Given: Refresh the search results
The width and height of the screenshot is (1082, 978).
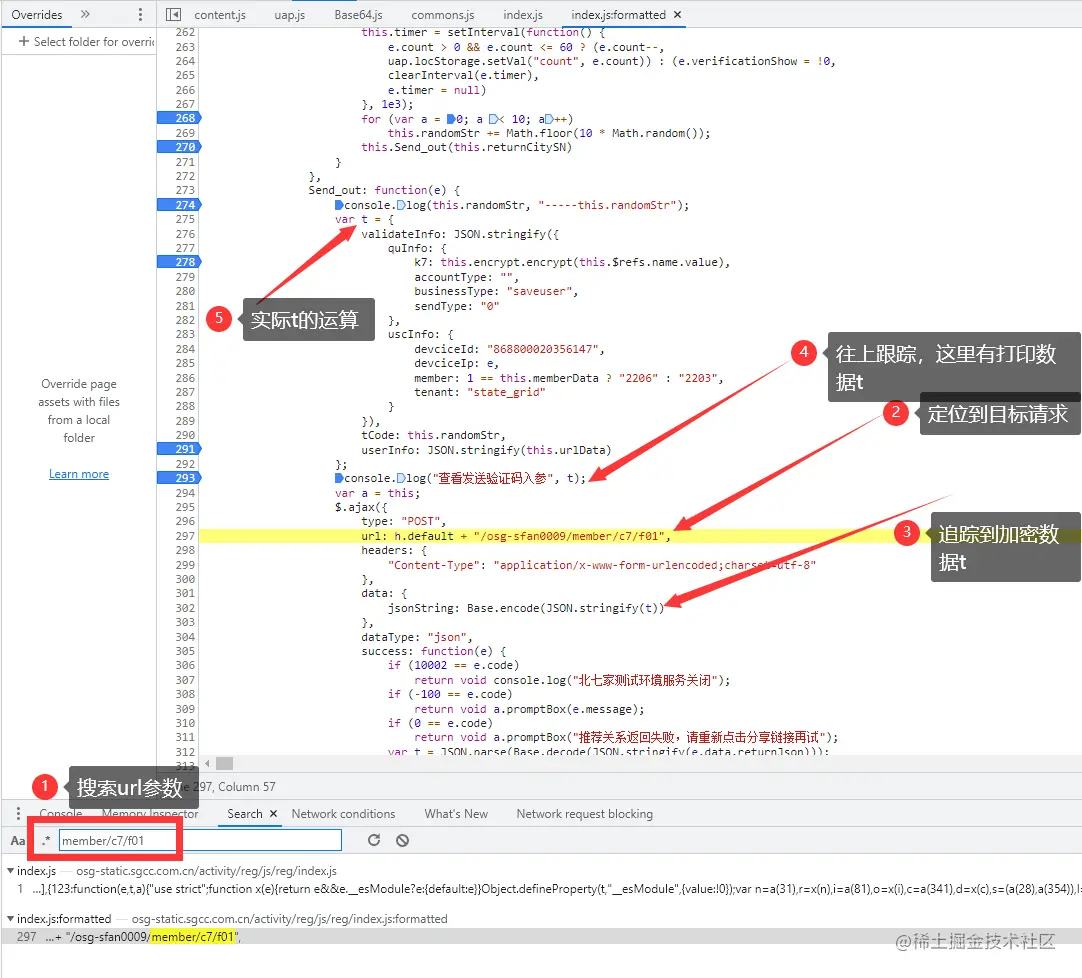Looking at the screenshot, I should pos(374,840).
